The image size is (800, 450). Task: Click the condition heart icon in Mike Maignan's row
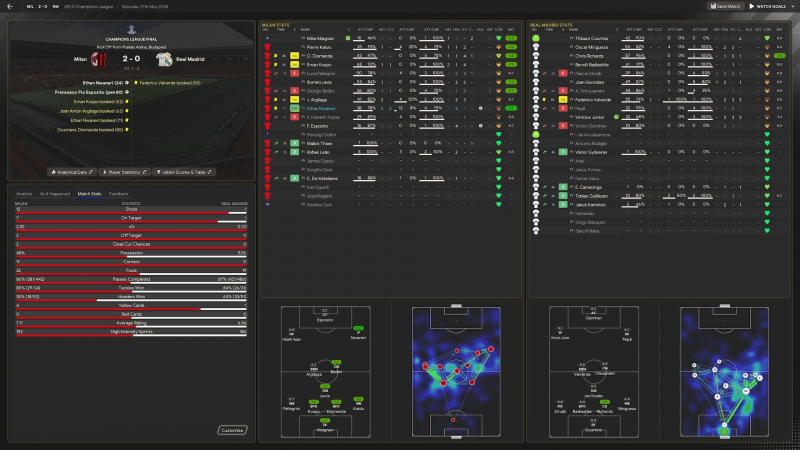coord(498,38)
